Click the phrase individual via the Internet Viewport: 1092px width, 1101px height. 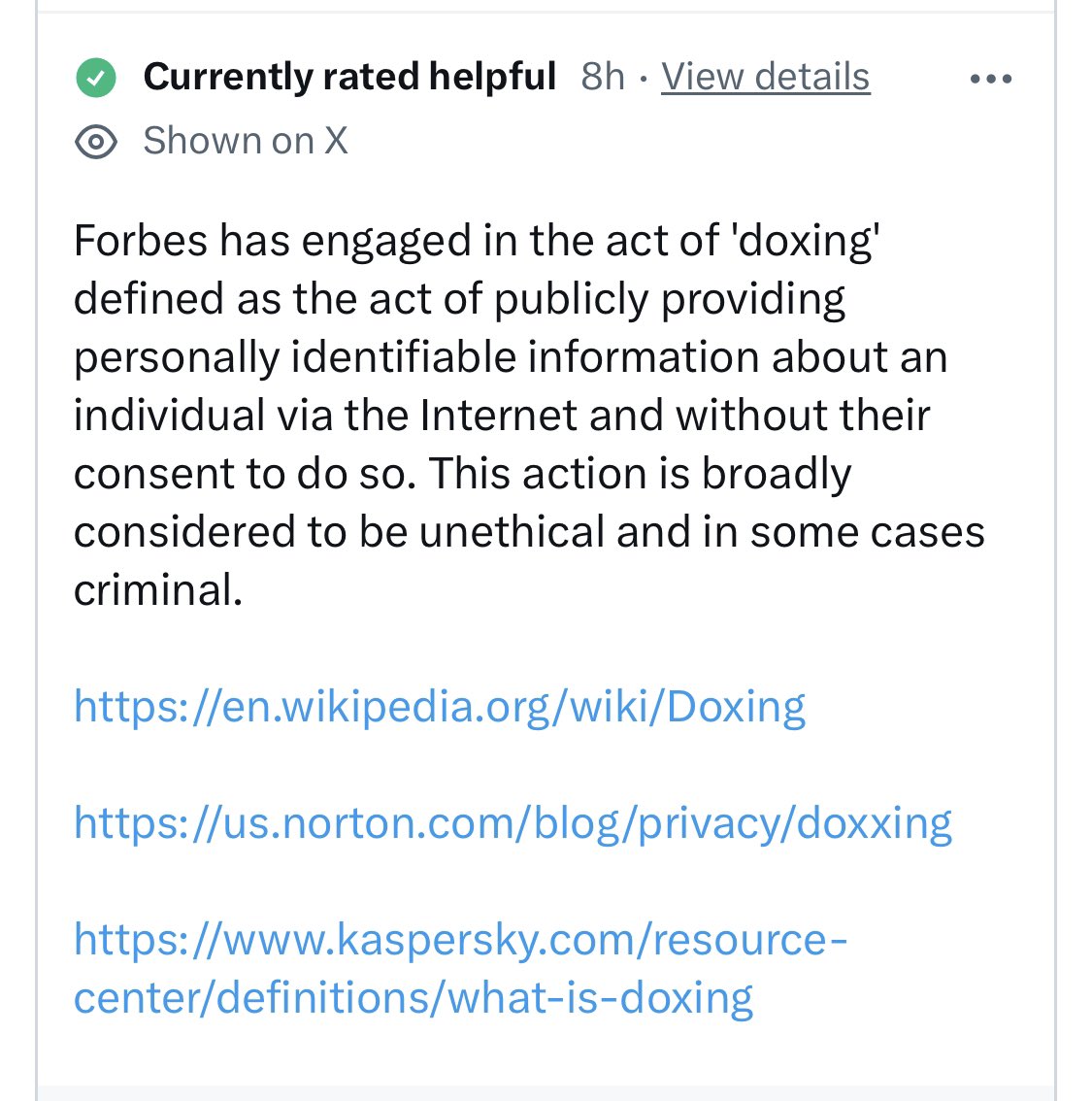(x=325, y=415)
